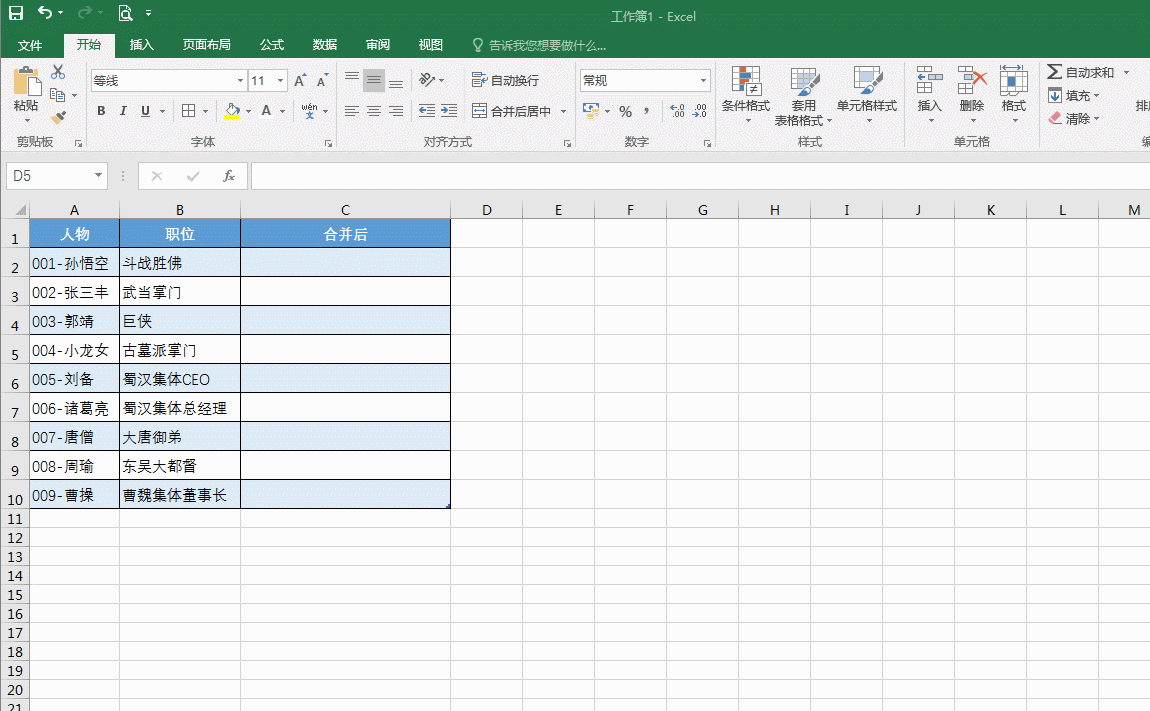
Task: Click the Borders grid icon
Action: (x=188, y=111)
